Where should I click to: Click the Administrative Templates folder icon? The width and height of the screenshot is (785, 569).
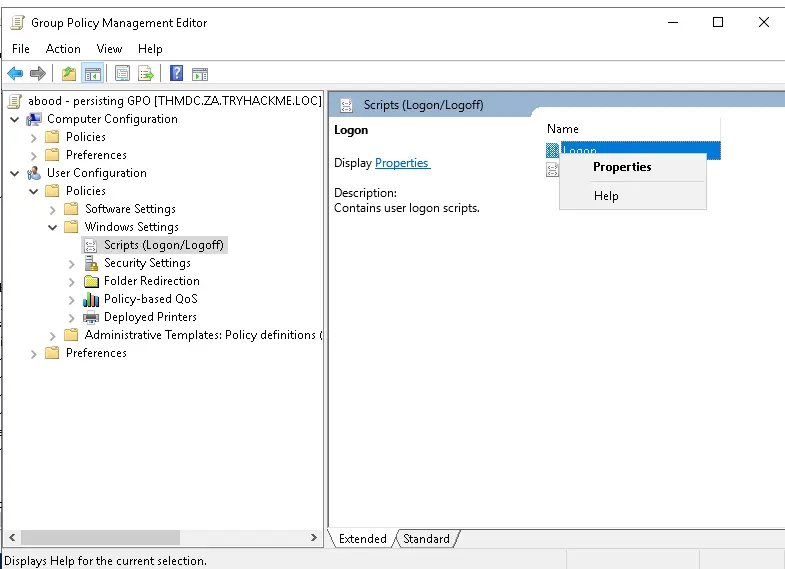(x=72, y=335)
